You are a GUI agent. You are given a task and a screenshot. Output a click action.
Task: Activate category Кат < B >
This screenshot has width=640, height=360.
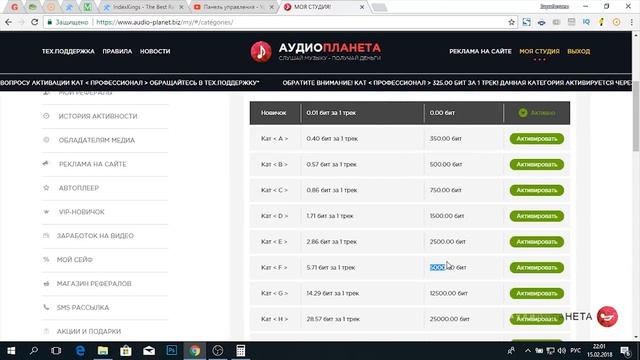tap(536, 164)
